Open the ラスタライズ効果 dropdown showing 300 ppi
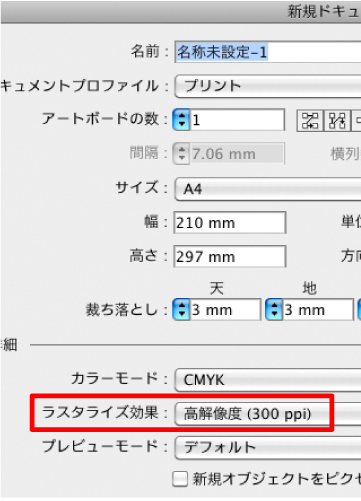This screenshot has width=361, height=501. [268, 414]
